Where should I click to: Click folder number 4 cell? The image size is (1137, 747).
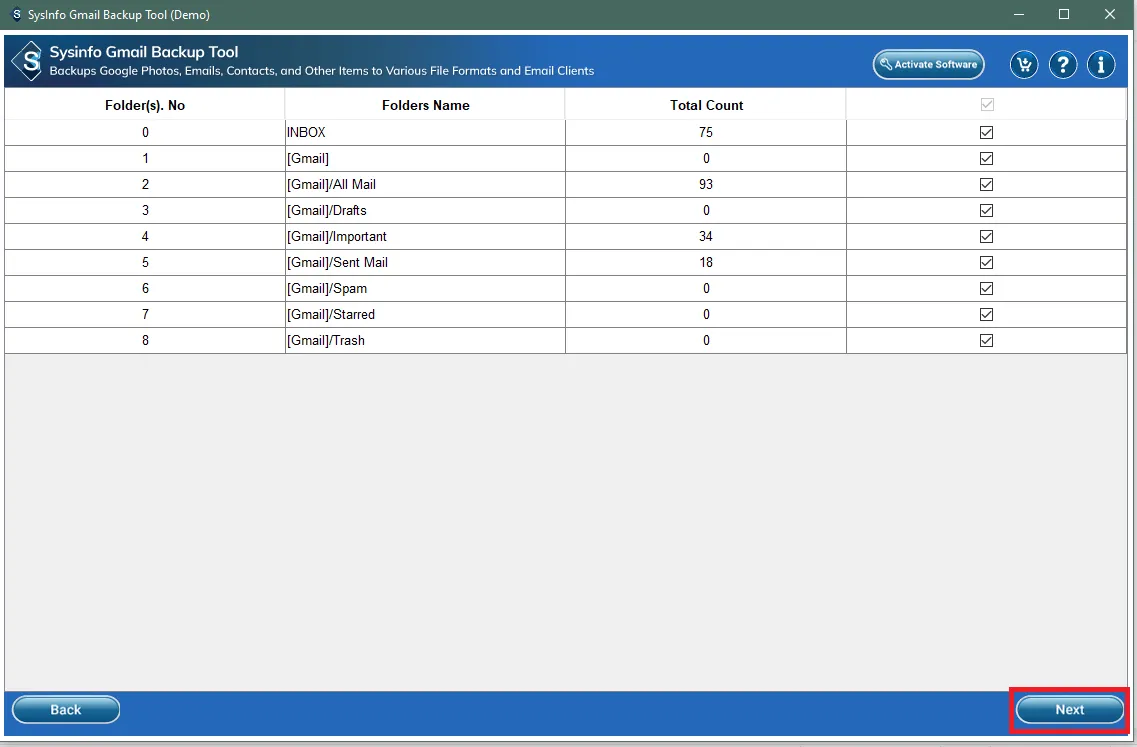[x=145, y=237]
